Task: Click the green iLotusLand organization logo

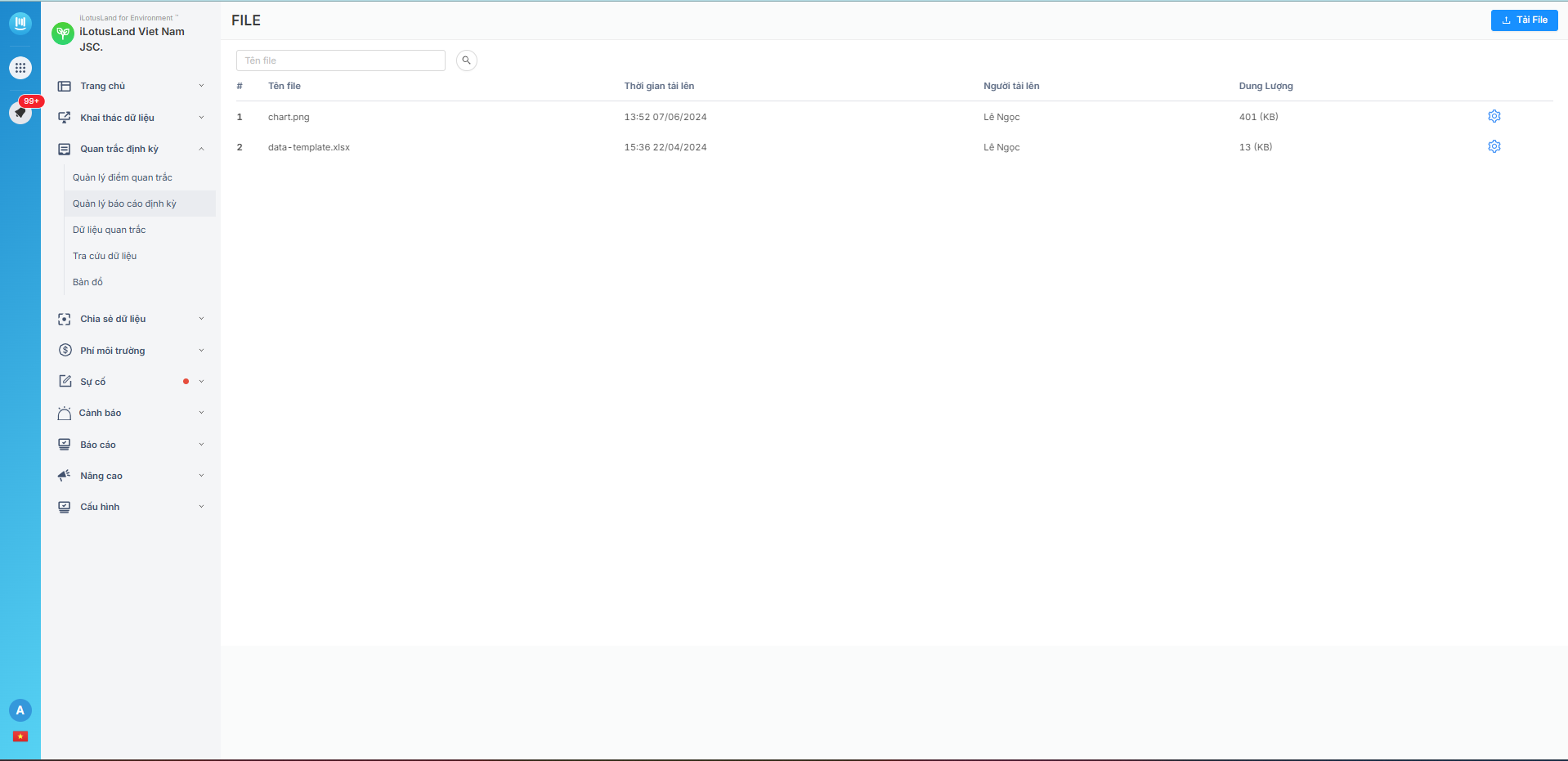Action: tap(63, 34)
